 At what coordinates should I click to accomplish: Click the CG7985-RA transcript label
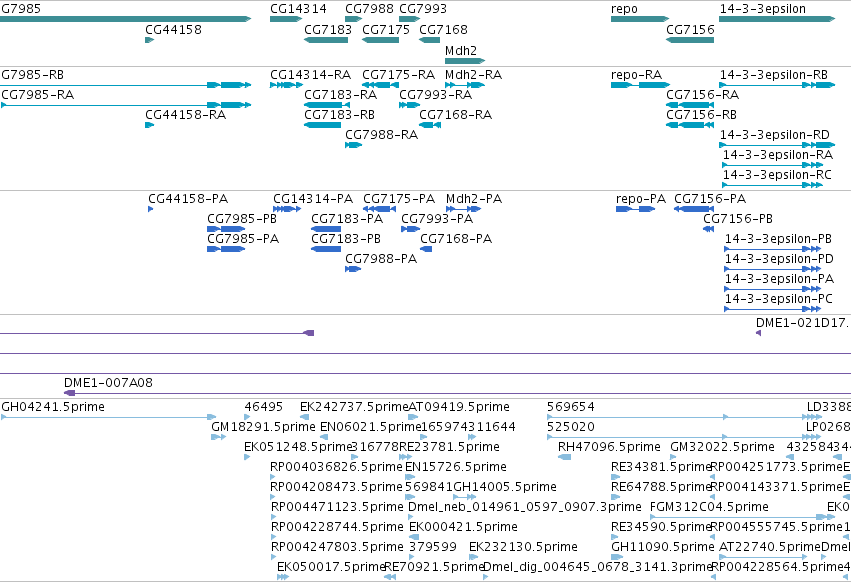pos(37,95)
